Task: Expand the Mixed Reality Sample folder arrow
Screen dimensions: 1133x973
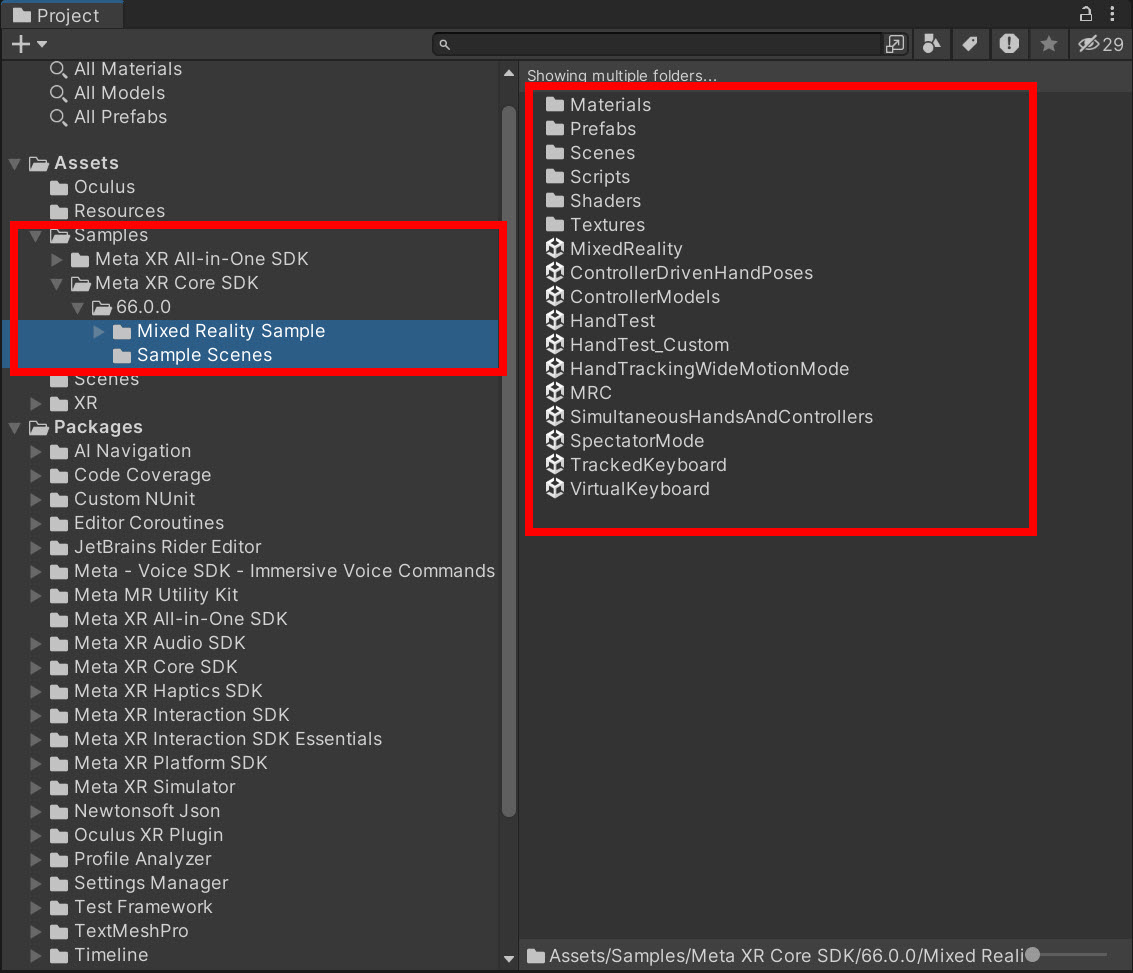Action: tap(99, 331)
